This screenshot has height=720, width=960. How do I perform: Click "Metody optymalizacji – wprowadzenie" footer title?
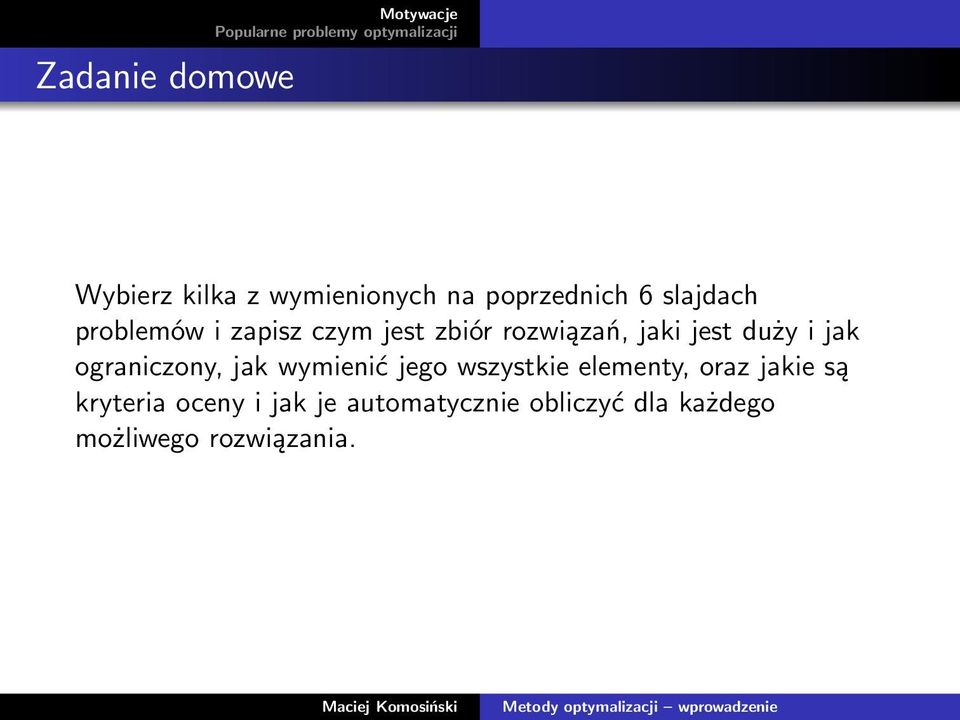click(640, 707)
